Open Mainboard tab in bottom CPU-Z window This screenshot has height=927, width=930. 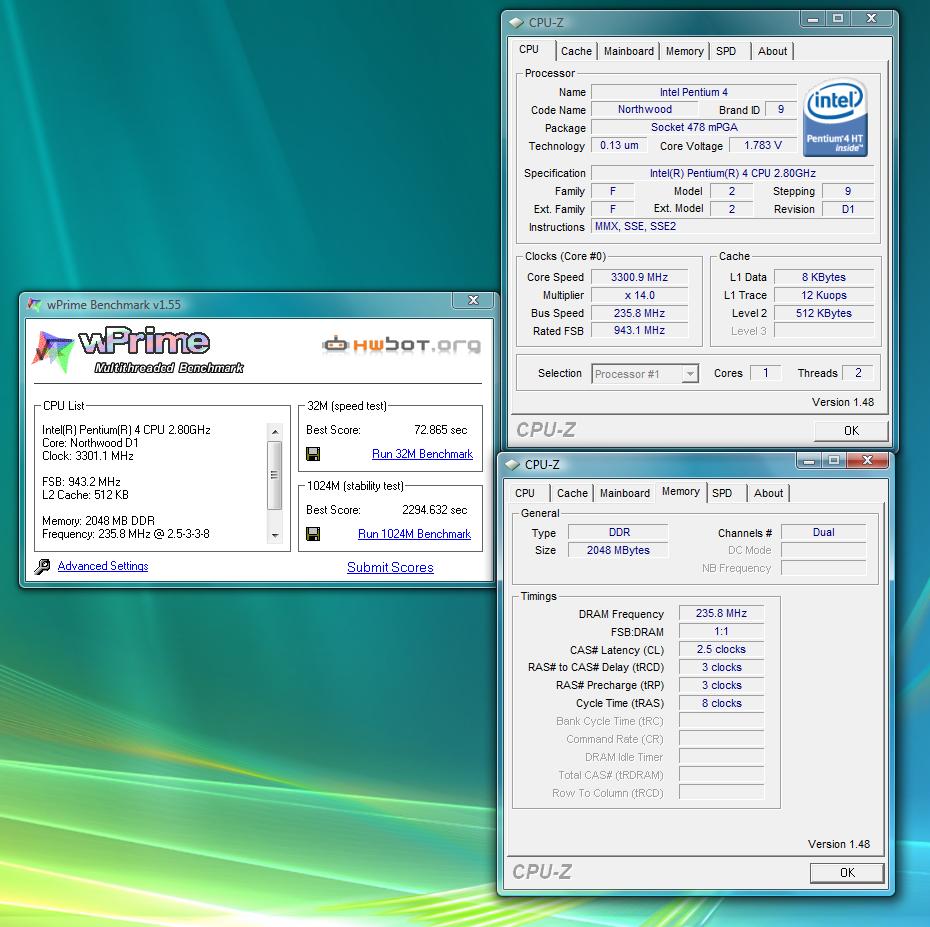pyautogui.click(x=625, y=493)
